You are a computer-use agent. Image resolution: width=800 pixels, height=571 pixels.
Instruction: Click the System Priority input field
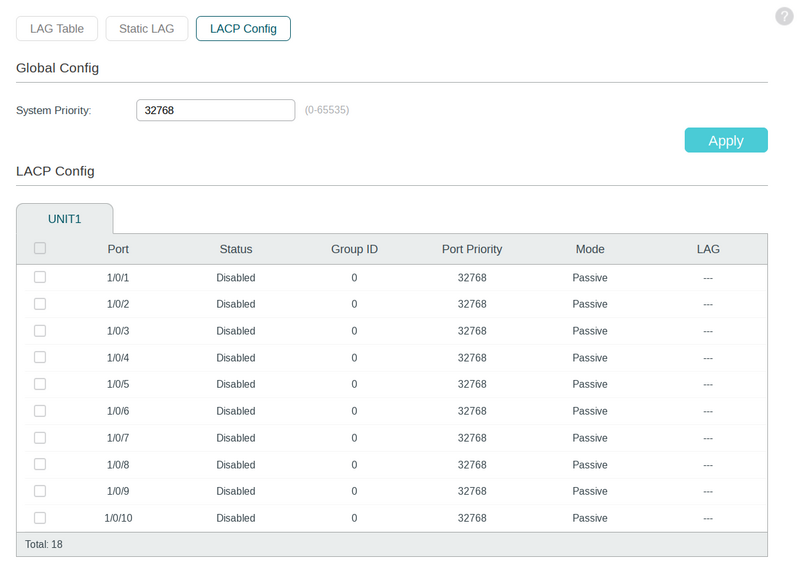pyautogui.click(x=215, y=110)
